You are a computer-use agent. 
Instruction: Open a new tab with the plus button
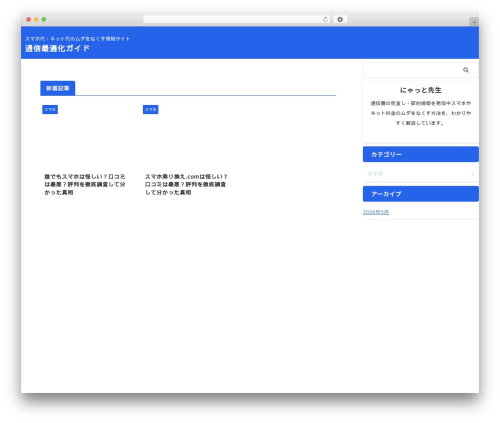(x=474, y=22)
